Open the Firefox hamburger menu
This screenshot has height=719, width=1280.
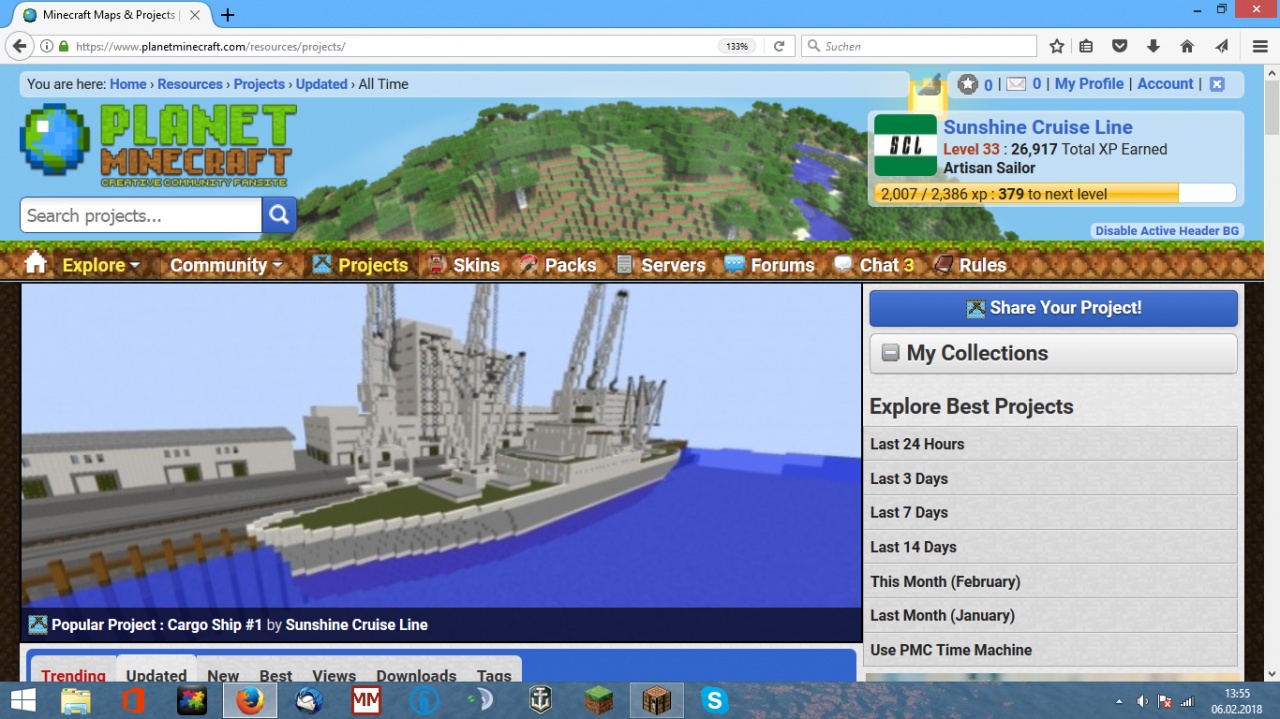pos(1260,46)
